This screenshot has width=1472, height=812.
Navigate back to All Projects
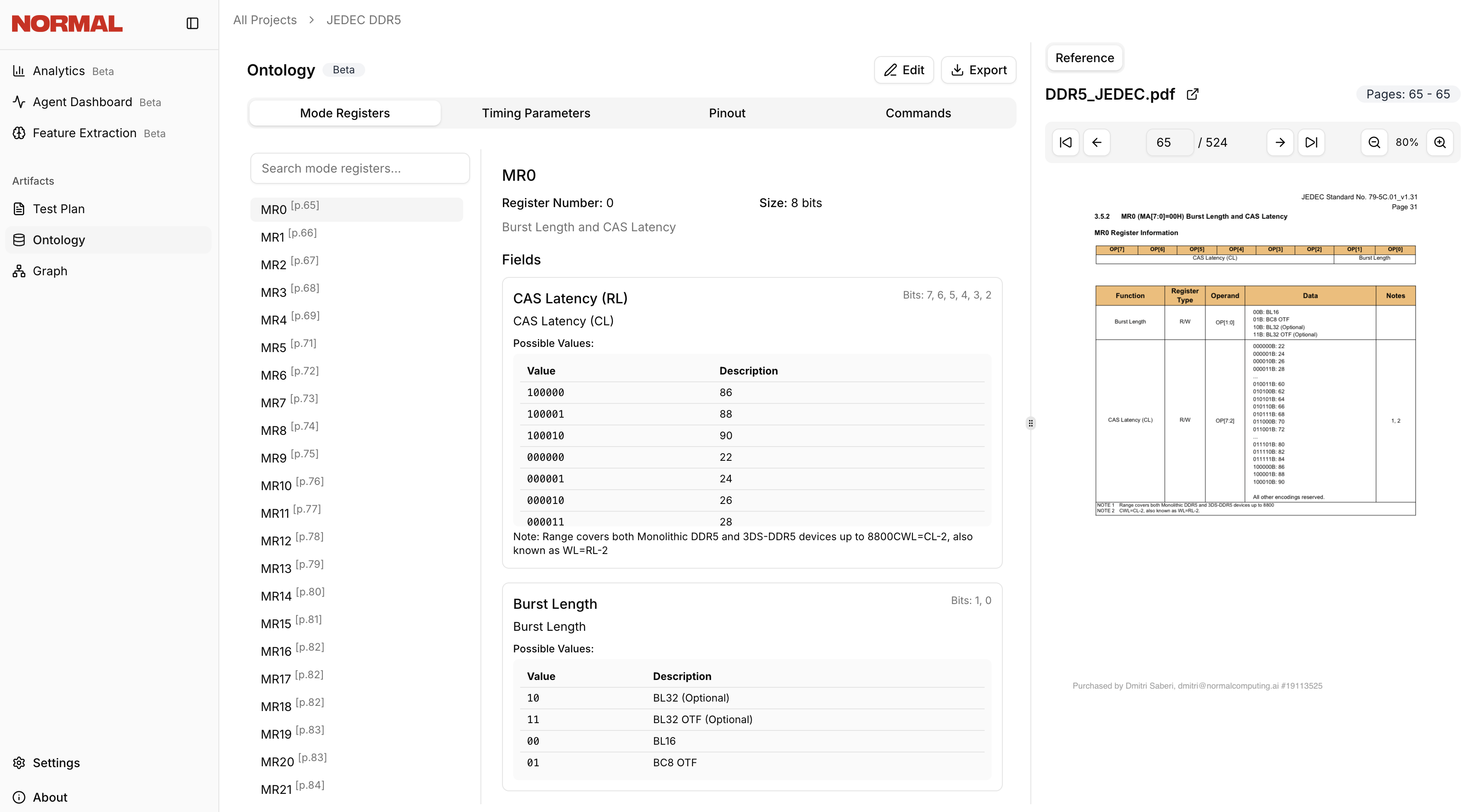pyautogui.click(x=264, y=19)
